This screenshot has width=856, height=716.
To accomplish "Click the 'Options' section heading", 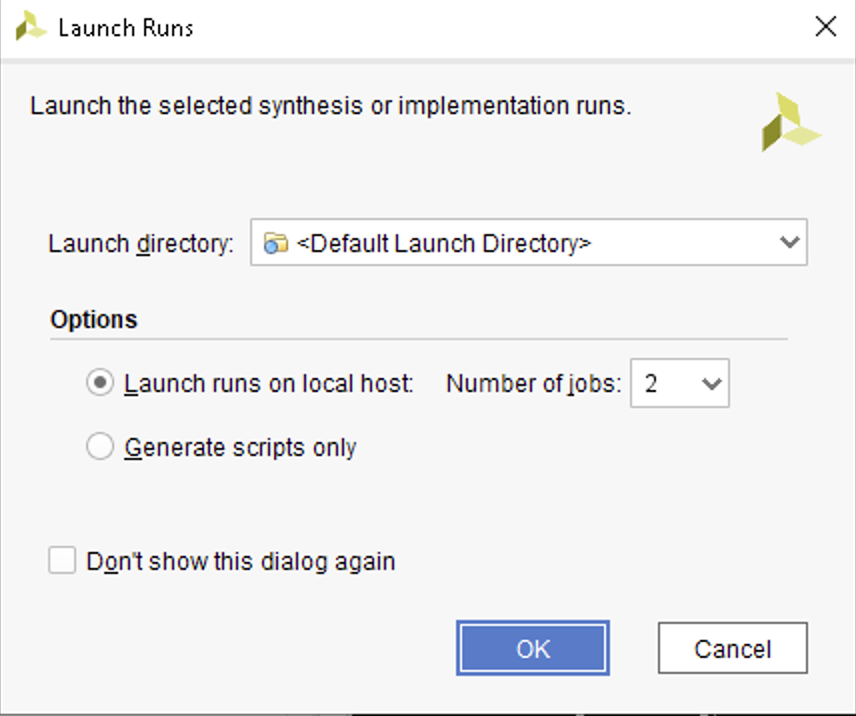I will coord(93,319).
